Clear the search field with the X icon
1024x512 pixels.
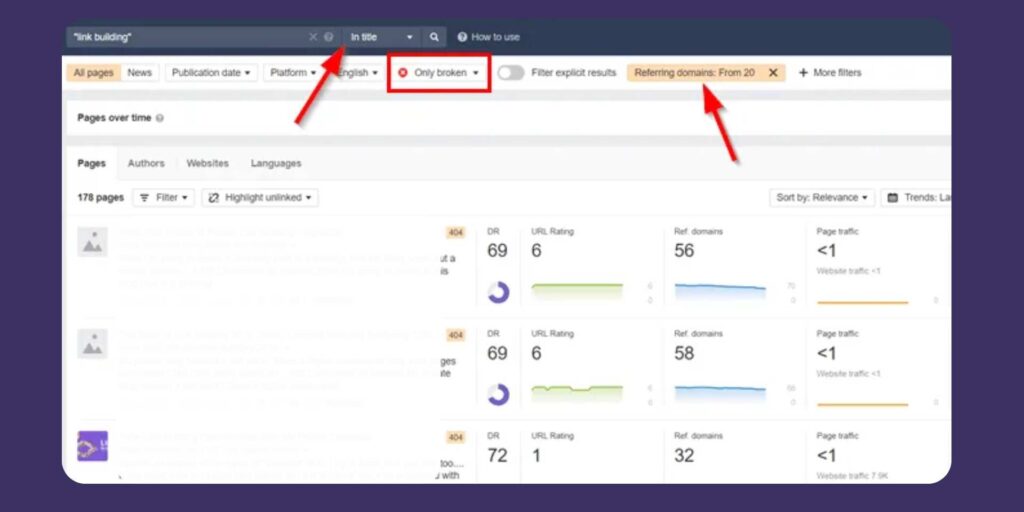(x=313, y=37)
